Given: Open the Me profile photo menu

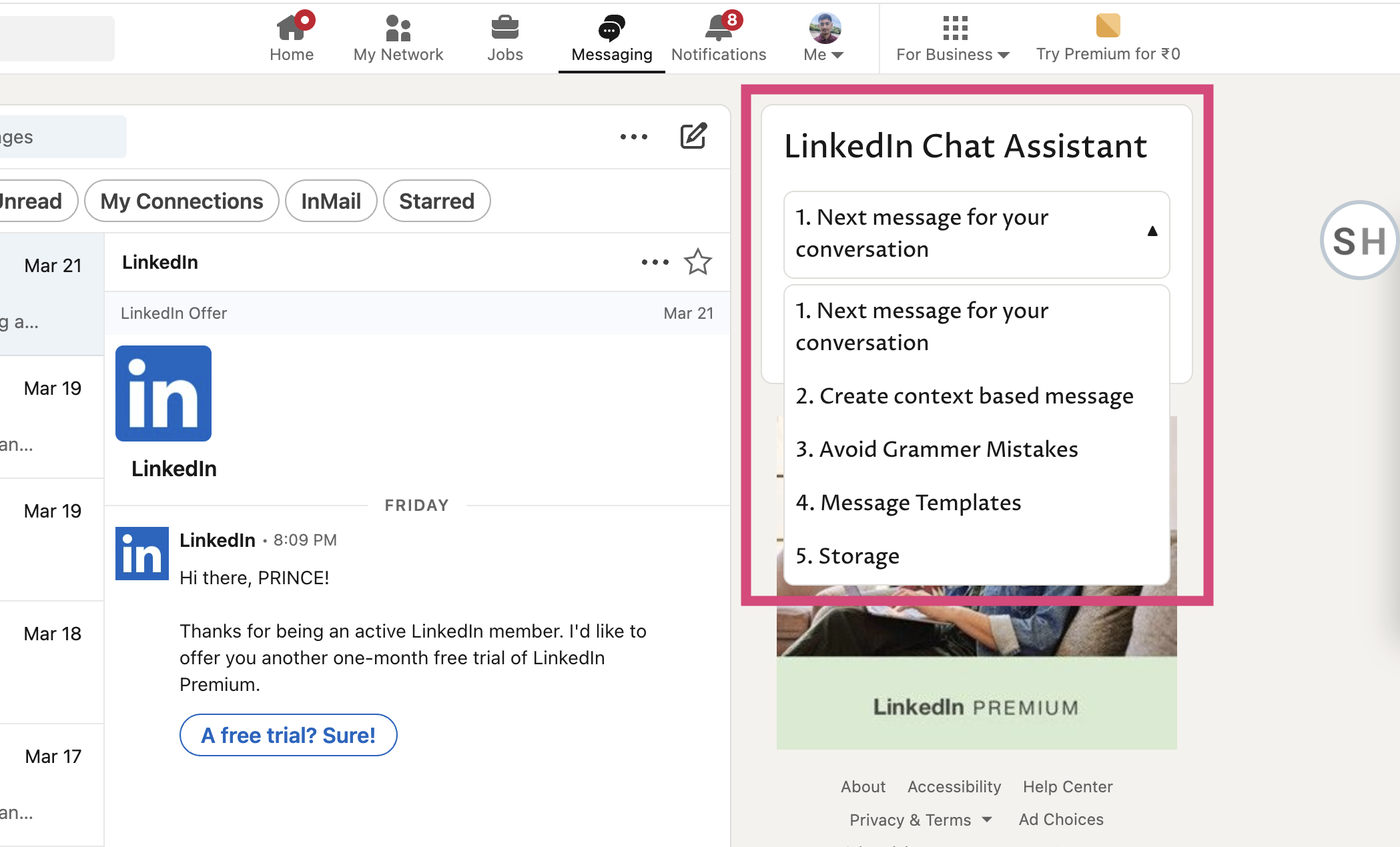Looking at the screenshot, I should [x=825, y=37].
